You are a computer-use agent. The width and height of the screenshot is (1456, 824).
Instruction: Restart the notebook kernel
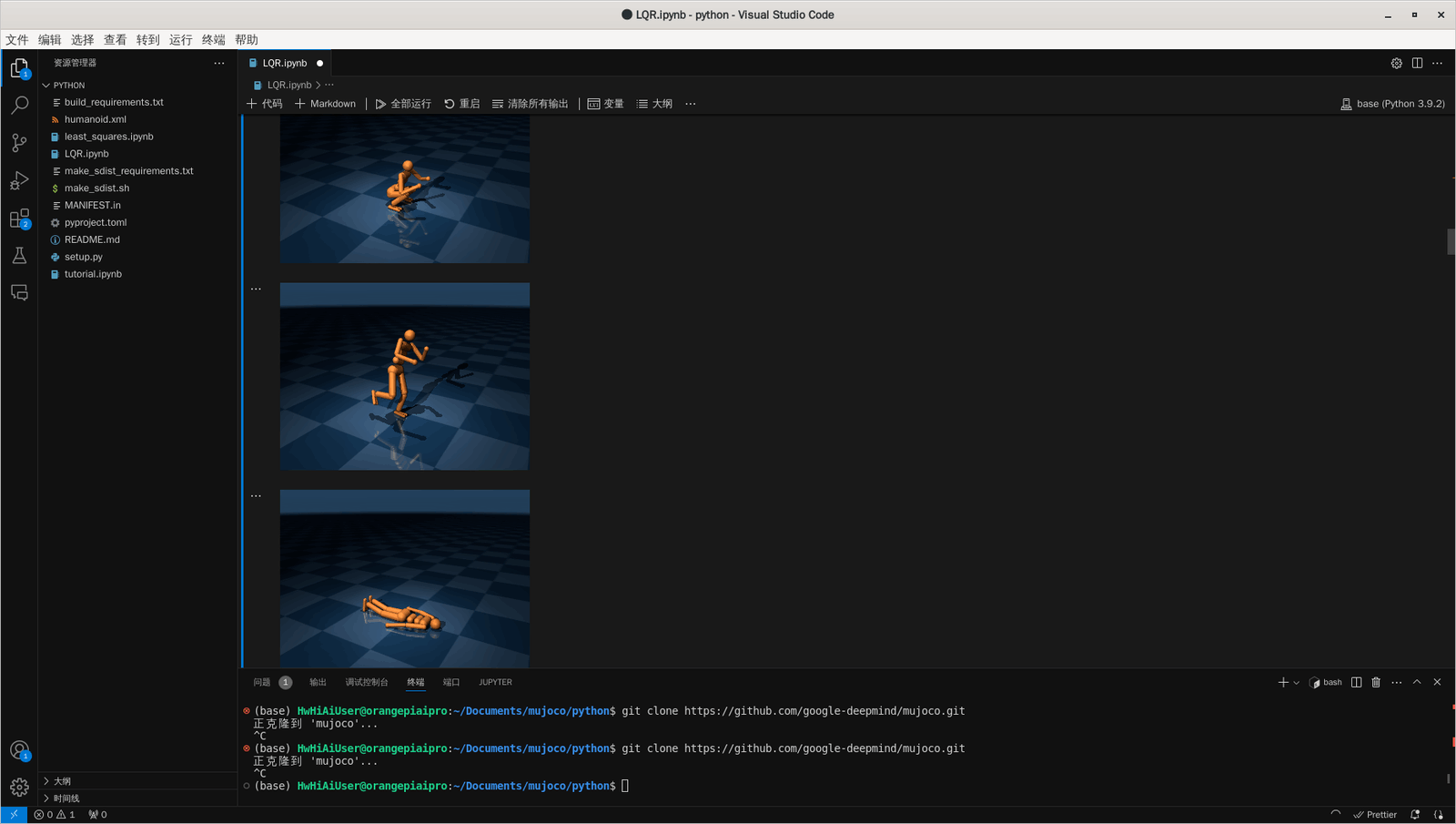click(x=462, y=104)
